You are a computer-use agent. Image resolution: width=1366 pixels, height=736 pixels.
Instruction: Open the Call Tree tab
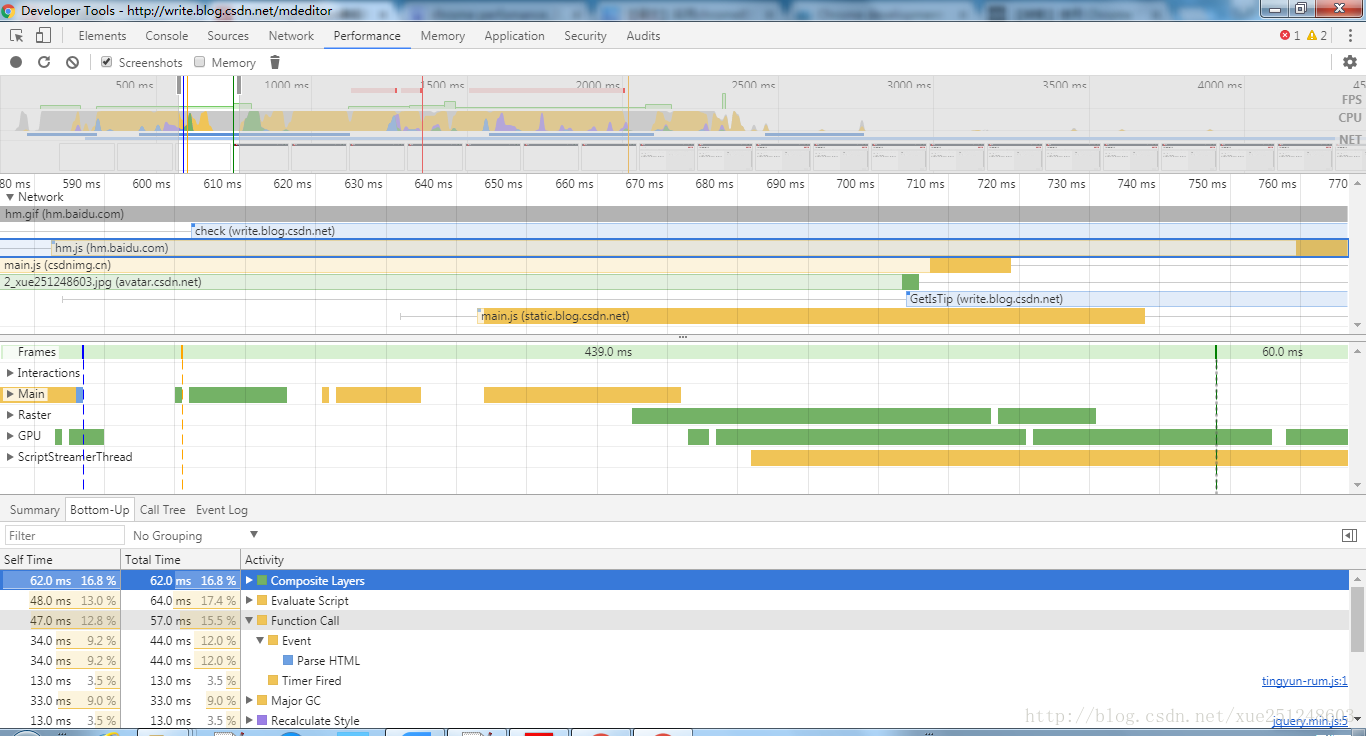(x=162, y=510)
